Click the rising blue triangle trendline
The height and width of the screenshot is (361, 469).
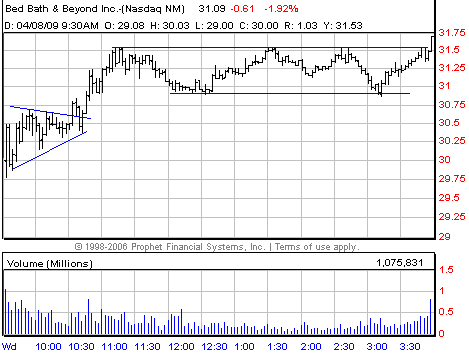[x=49, y=151]
